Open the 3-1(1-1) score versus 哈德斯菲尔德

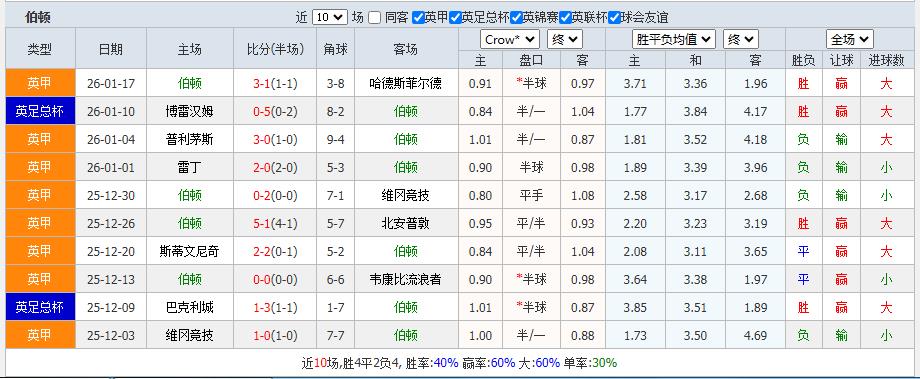pyautogui.click(x=275, y=83)
